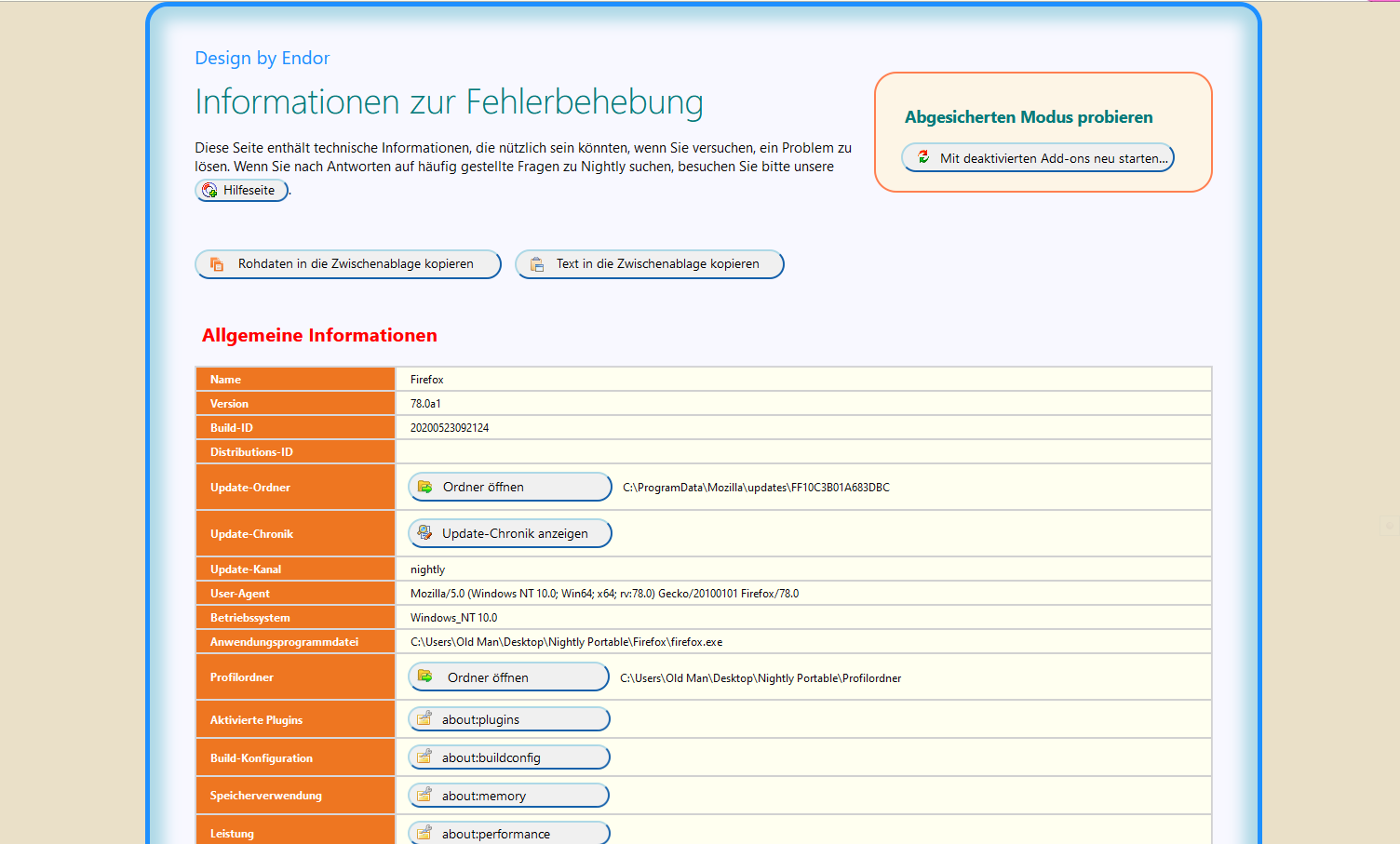
Task: Click the folder icon in the Profilordner row
Action: click(425, 677)
